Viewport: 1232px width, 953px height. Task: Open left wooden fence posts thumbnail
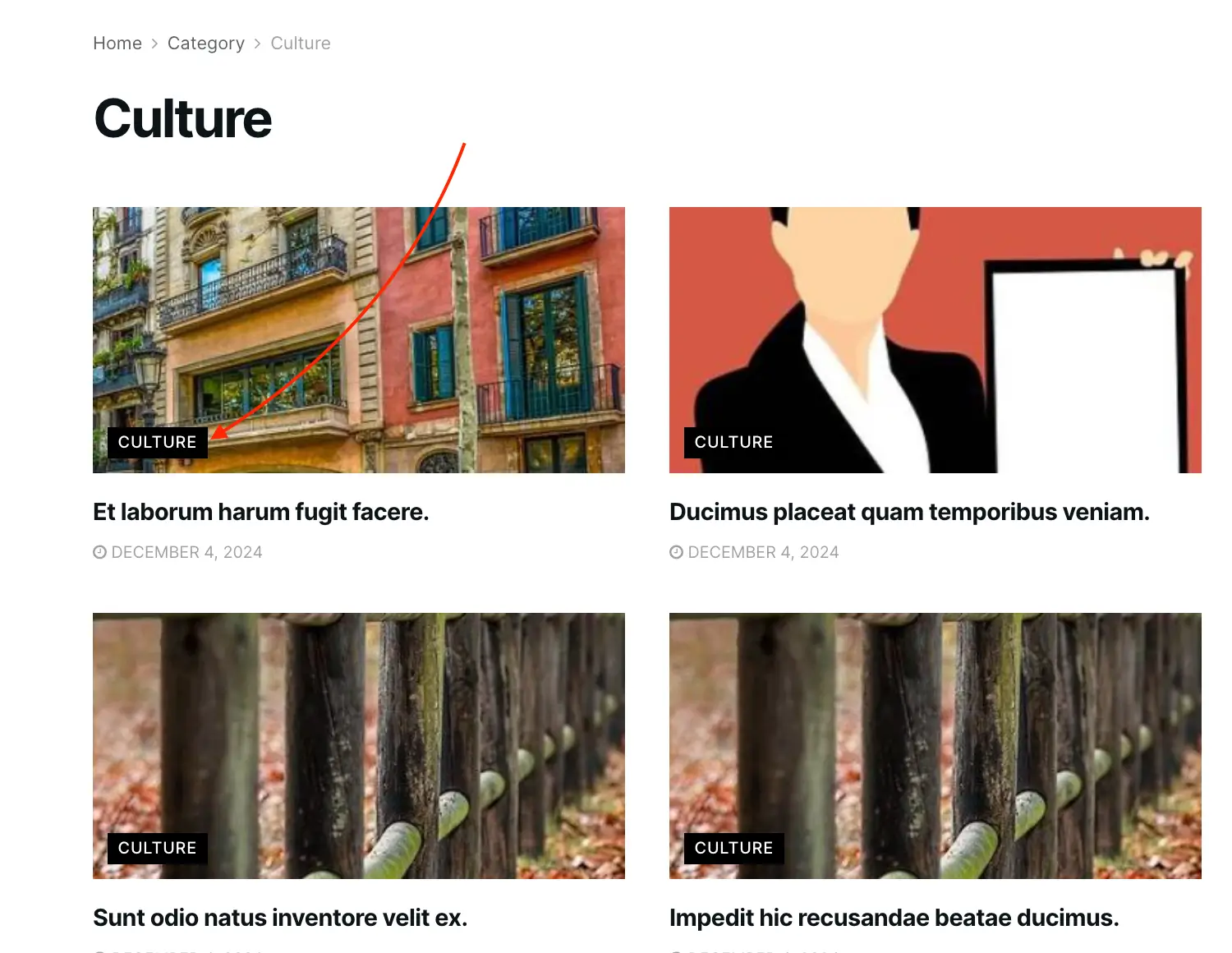pyautogui.click(x=359, y=746)
